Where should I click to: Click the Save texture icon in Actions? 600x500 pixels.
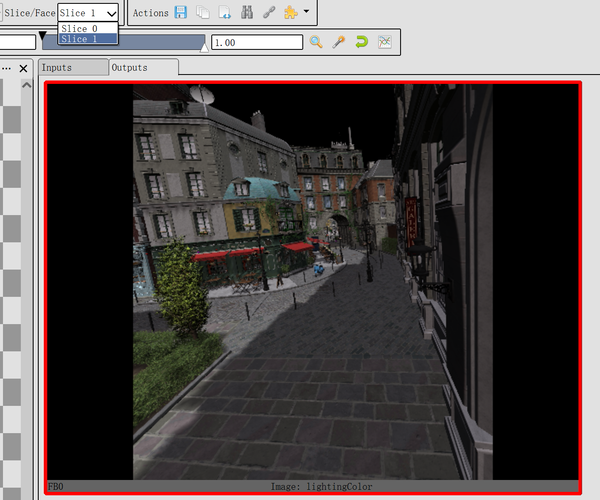(x=181, y=12)
